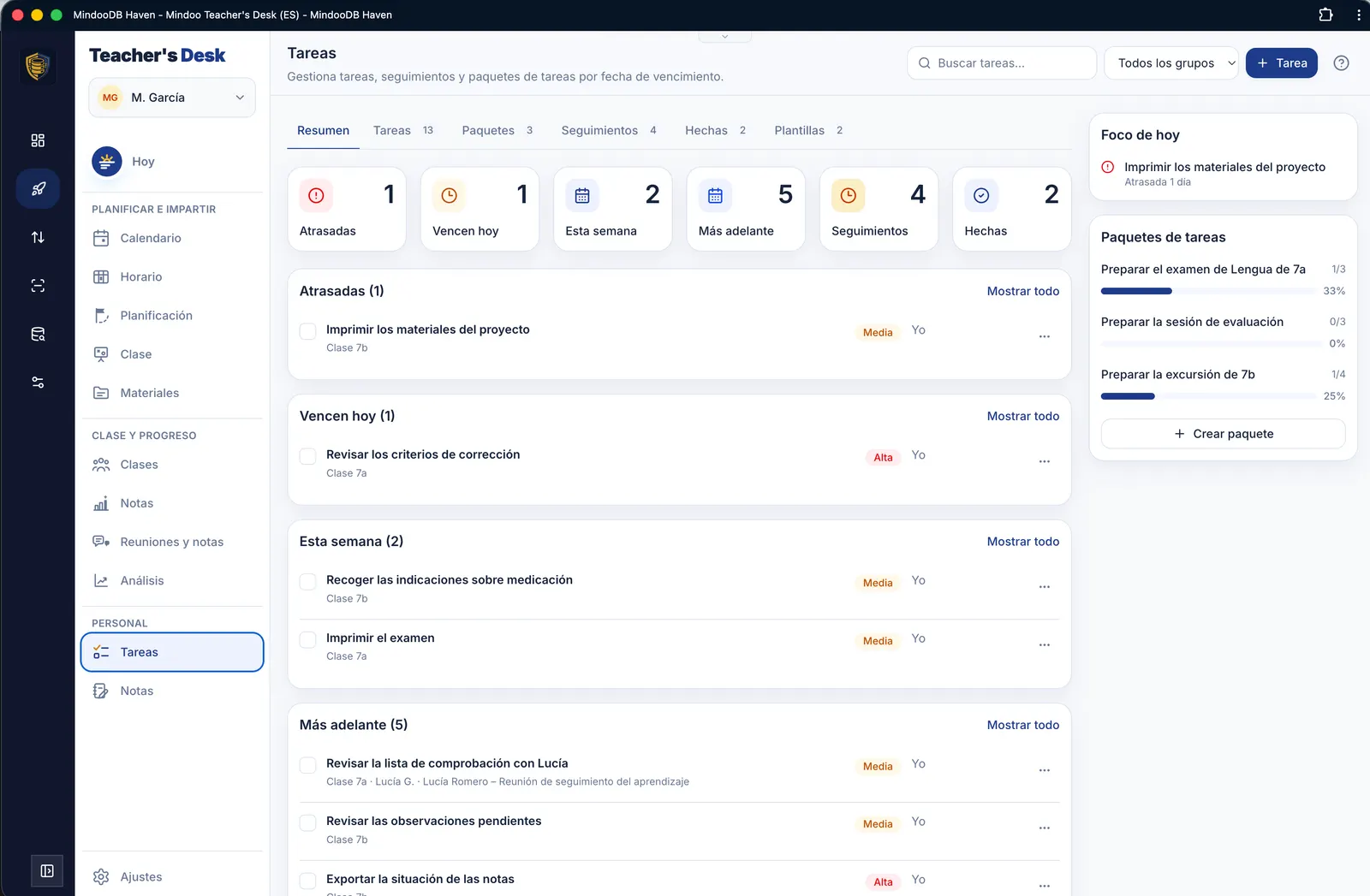Open Foco de hoy task Imprimir los materiales
The image size is (1370, 896).
click(1223, 174)
